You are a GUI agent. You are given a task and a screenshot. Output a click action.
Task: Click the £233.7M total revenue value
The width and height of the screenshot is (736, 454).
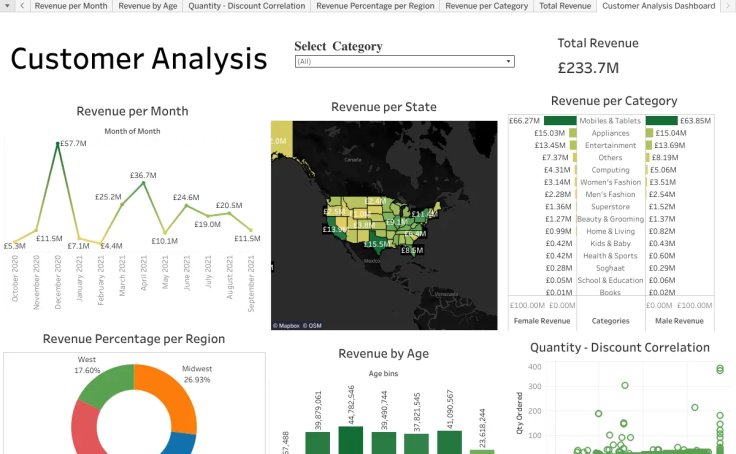pyautogui.click(x=588, y=68)
